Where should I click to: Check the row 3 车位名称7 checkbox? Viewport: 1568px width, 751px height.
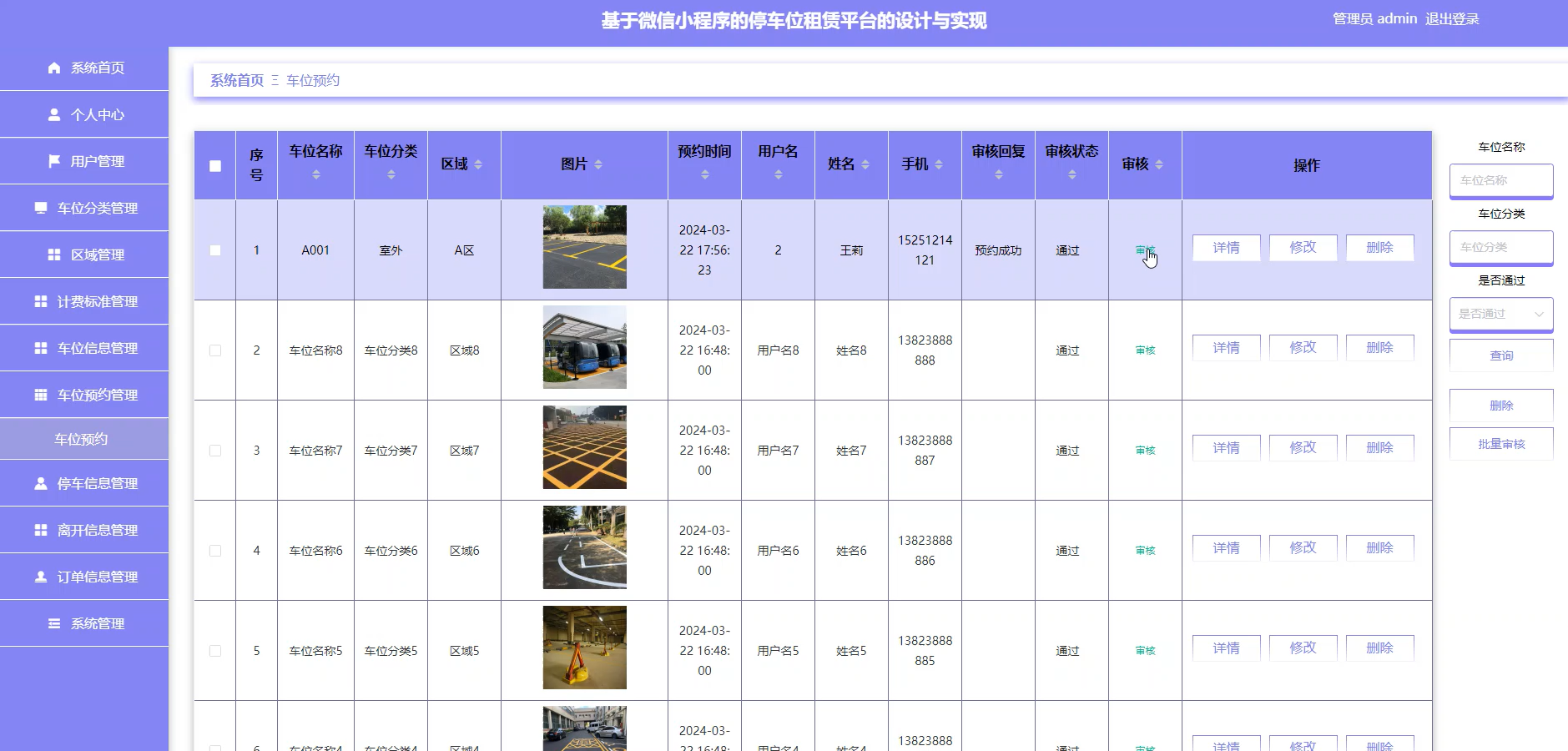pos(215,451)
